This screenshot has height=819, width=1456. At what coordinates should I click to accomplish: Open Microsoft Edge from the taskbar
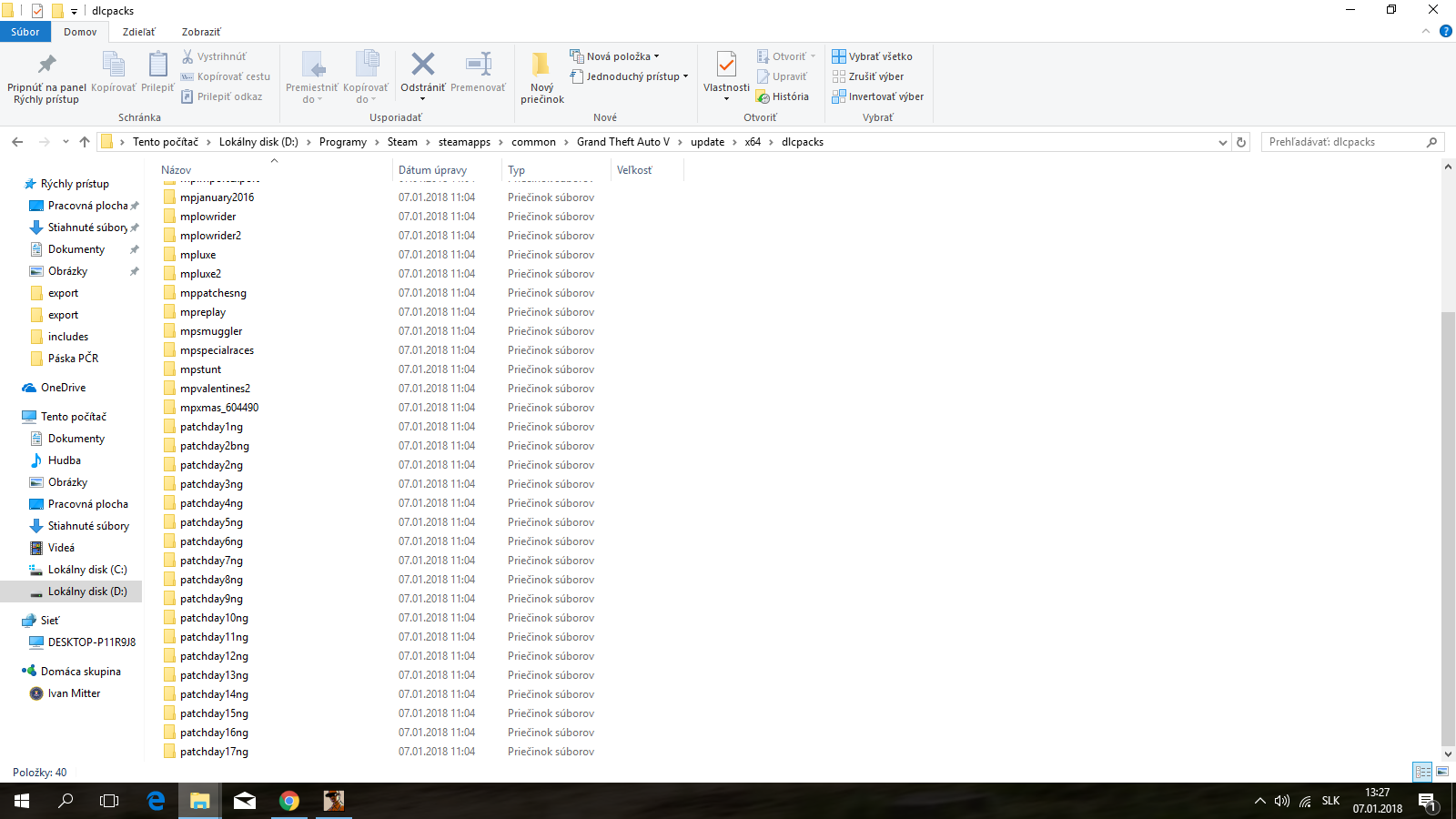[156, 801]
